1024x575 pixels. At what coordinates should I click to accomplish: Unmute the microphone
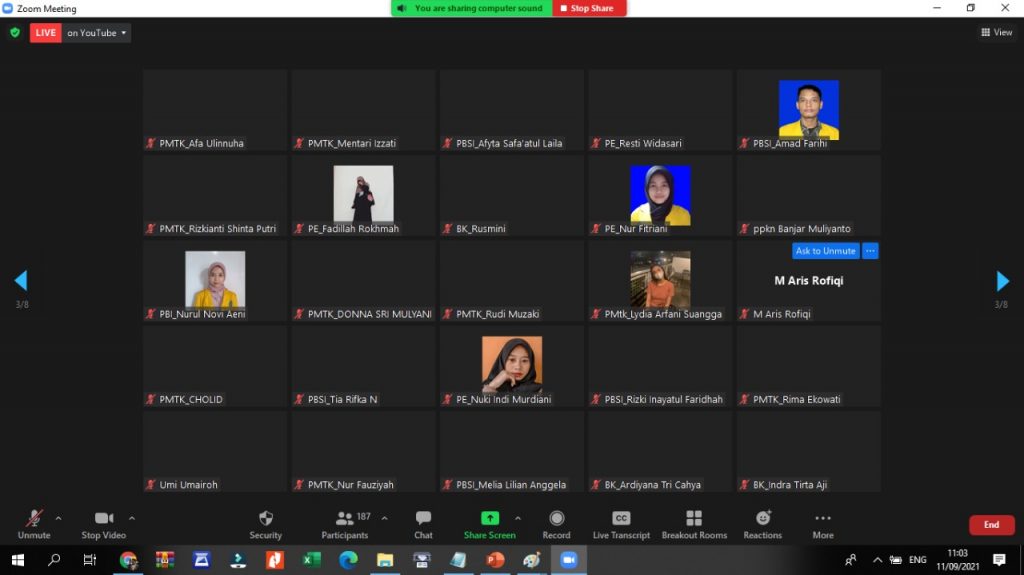pyautogui.click(x=34, y=518)
